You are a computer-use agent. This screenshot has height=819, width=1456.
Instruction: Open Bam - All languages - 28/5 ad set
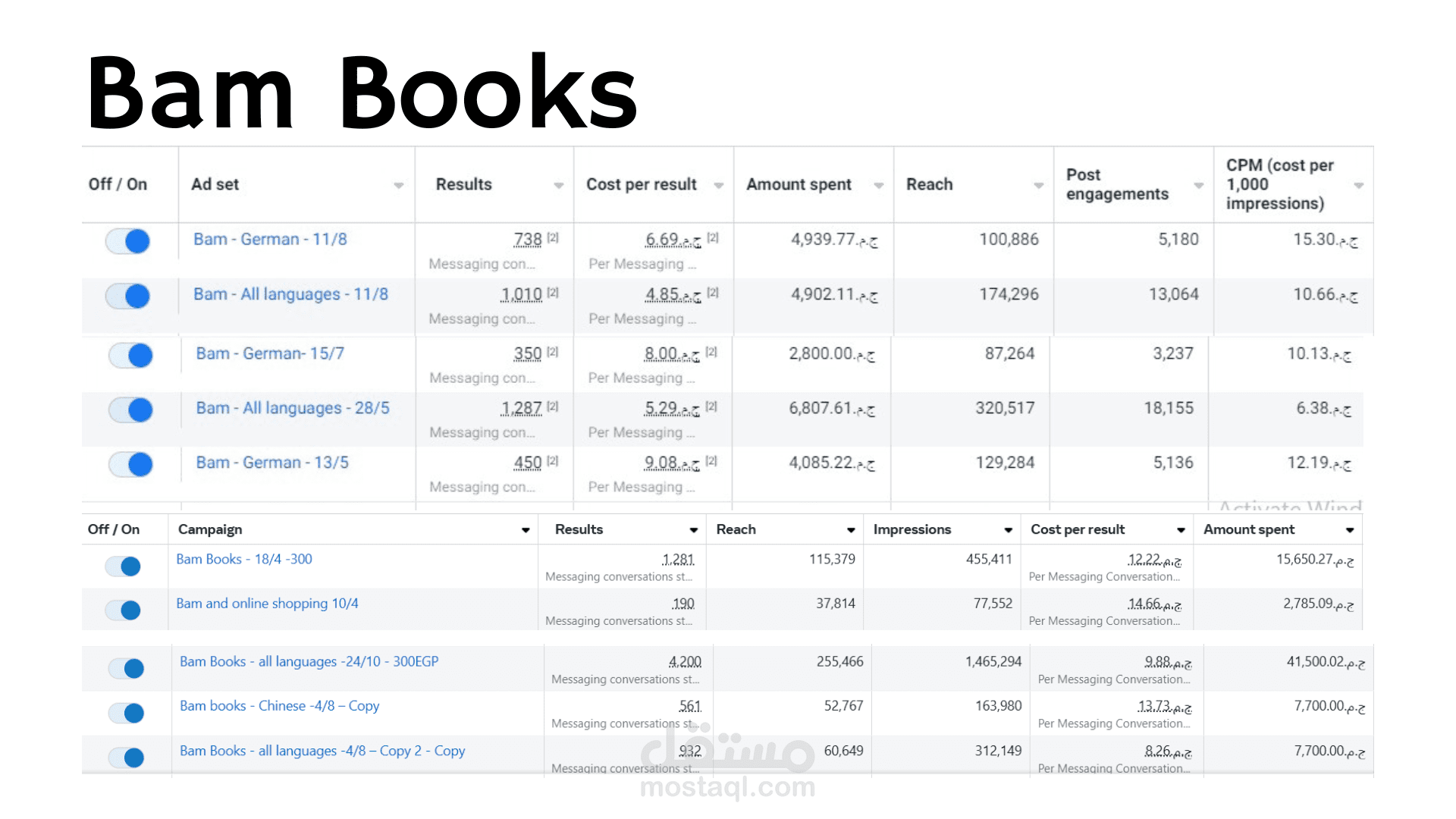click(x=293, y=408)
